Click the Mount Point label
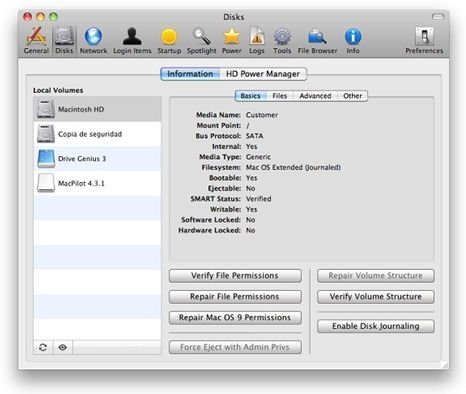 (x=219, y=126)
